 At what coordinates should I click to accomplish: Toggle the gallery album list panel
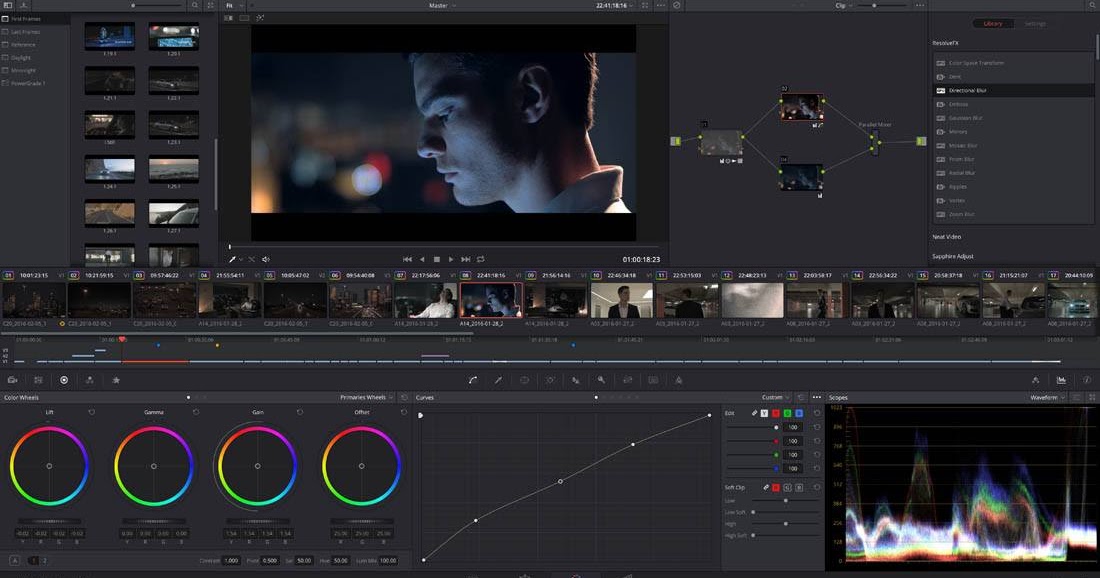8,5
